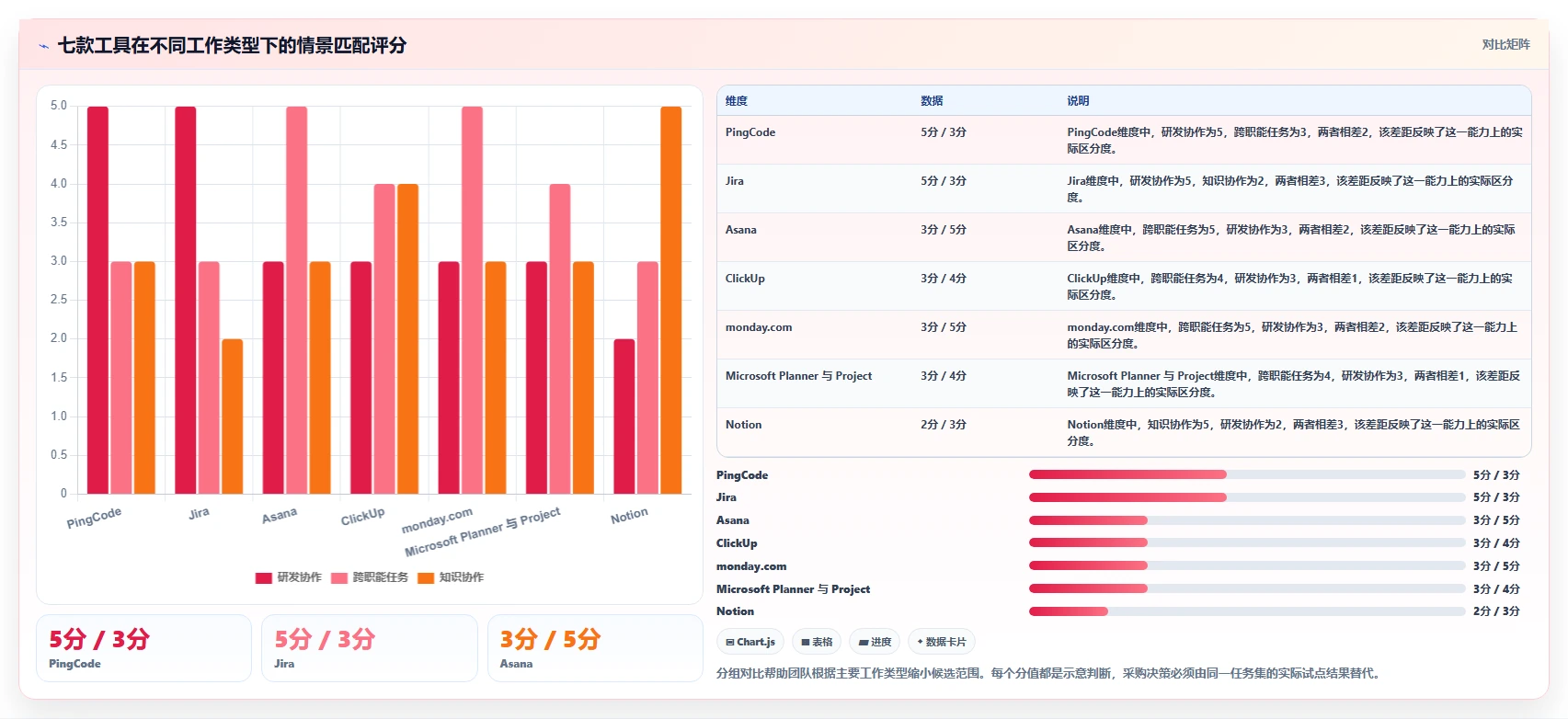Click Notion's 研发协作 bar in chart
The width and height of the screenshot is (1568, 719).
coord(624,417)
